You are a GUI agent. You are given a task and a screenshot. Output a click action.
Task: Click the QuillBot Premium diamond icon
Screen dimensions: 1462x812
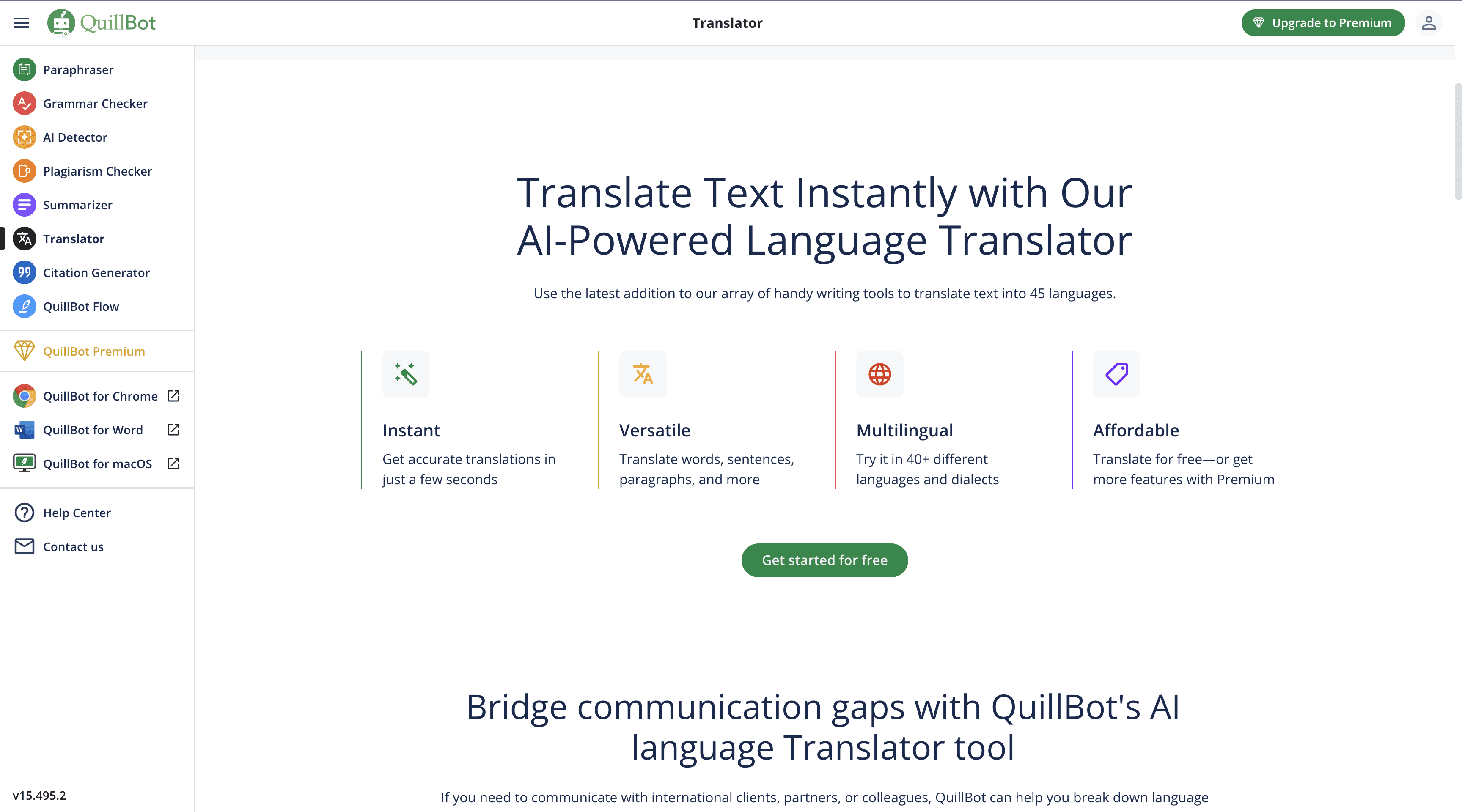click(x=25, y=351)
